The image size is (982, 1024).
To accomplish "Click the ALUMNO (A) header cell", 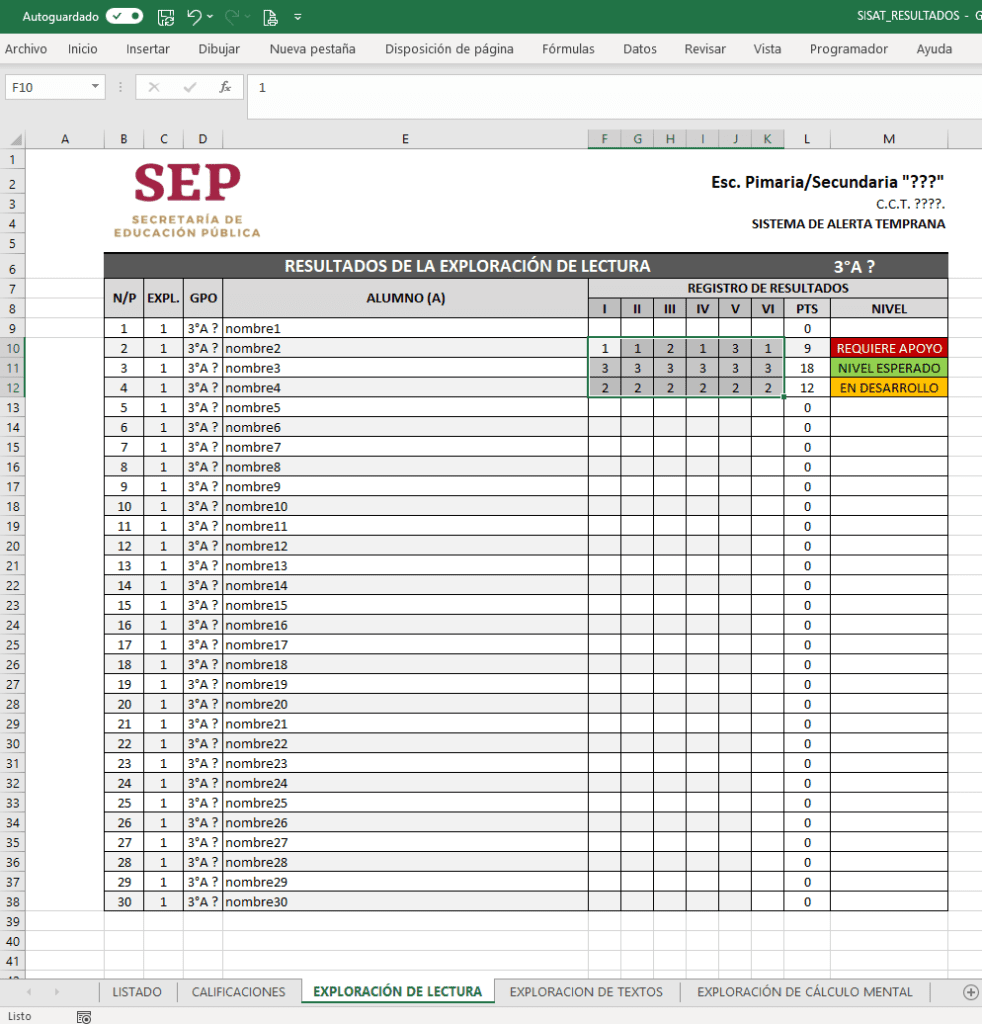I will pyautogui.click(x=405, y=298).
